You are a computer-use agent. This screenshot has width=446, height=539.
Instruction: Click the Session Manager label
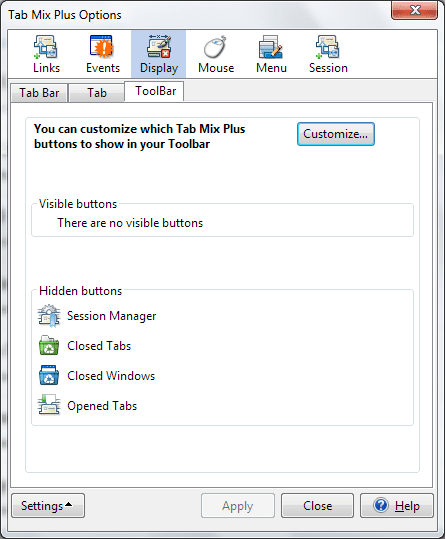(x=111, y=316)
